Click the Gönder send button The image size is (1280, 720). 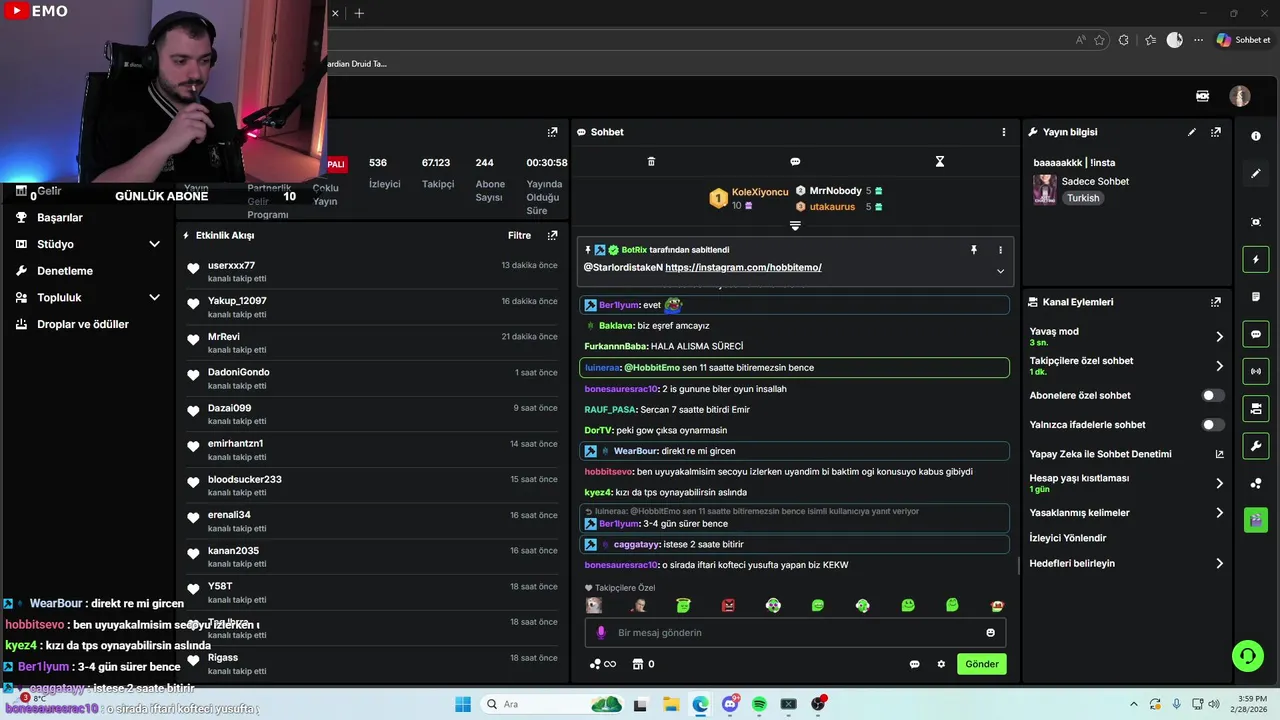982,664
